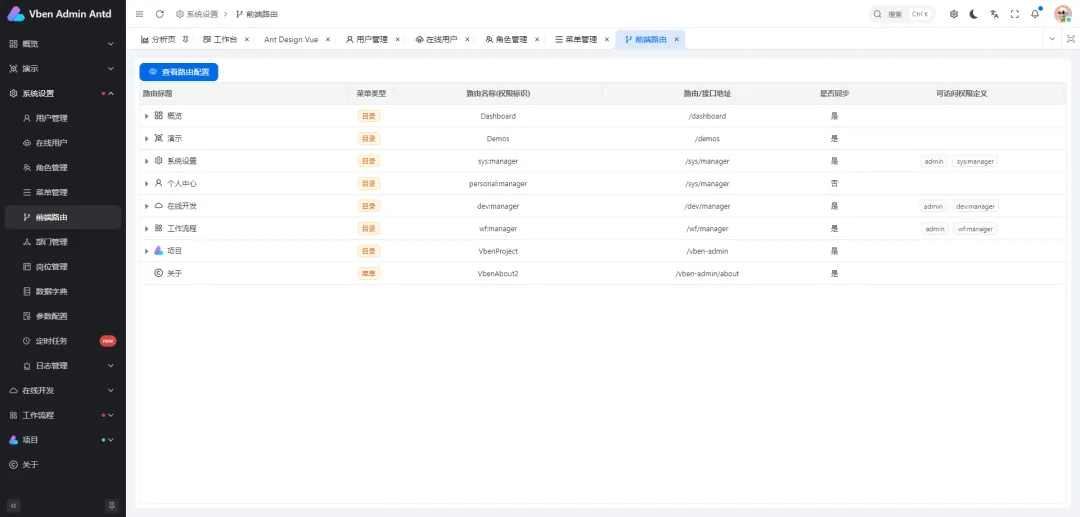This screenshot has width=1080, height=517.
Task: Close the 前端路由 tab
Action: [x=676, y=40]
